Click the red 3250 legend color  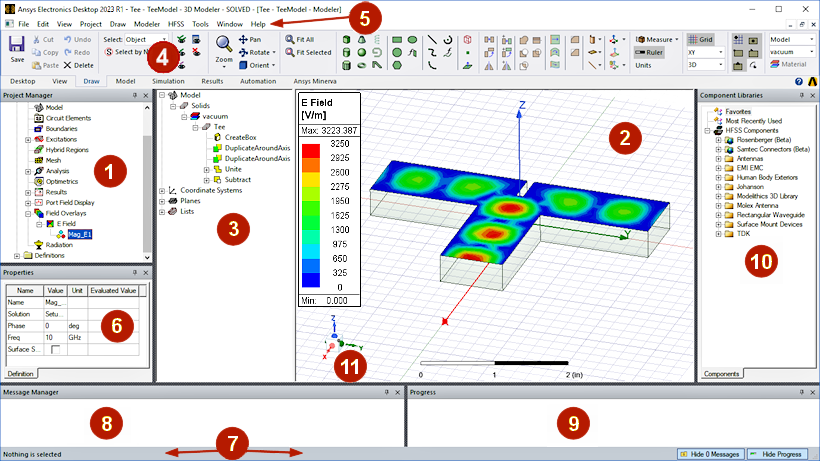311,151
